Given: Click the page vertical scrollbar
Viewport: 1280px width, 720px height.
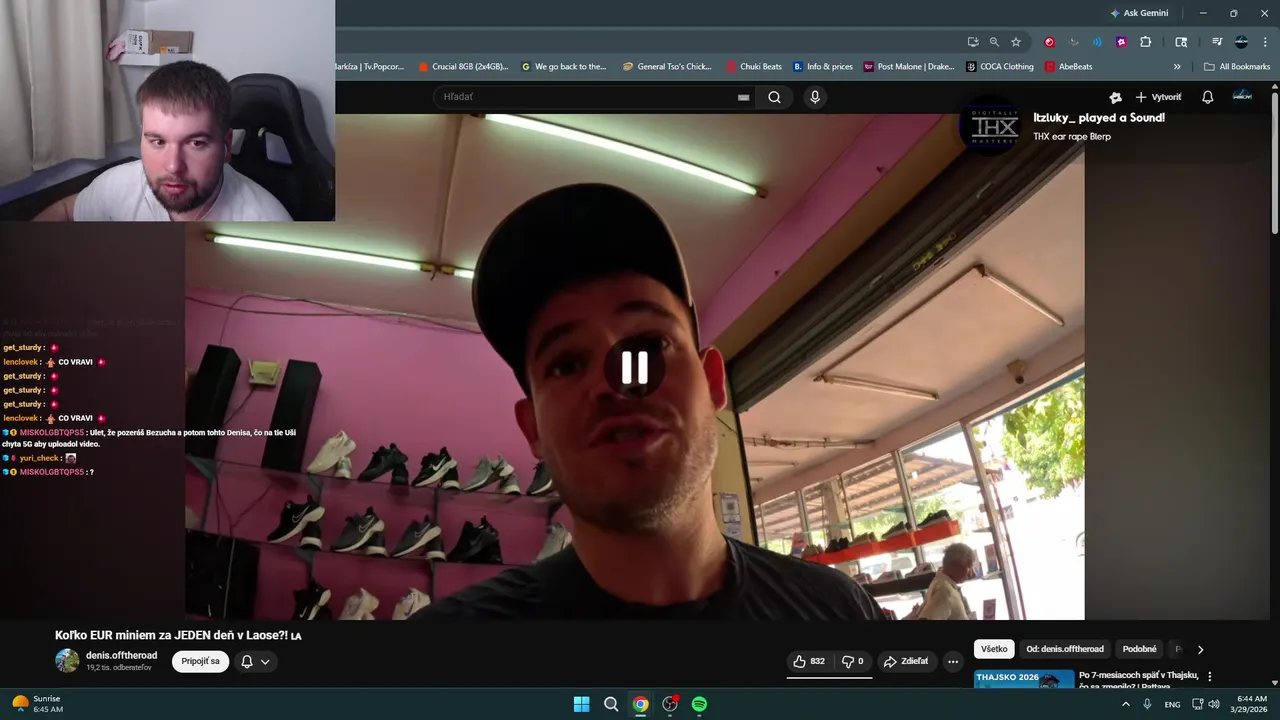Looking at the screenshot, I should 1275,161.
